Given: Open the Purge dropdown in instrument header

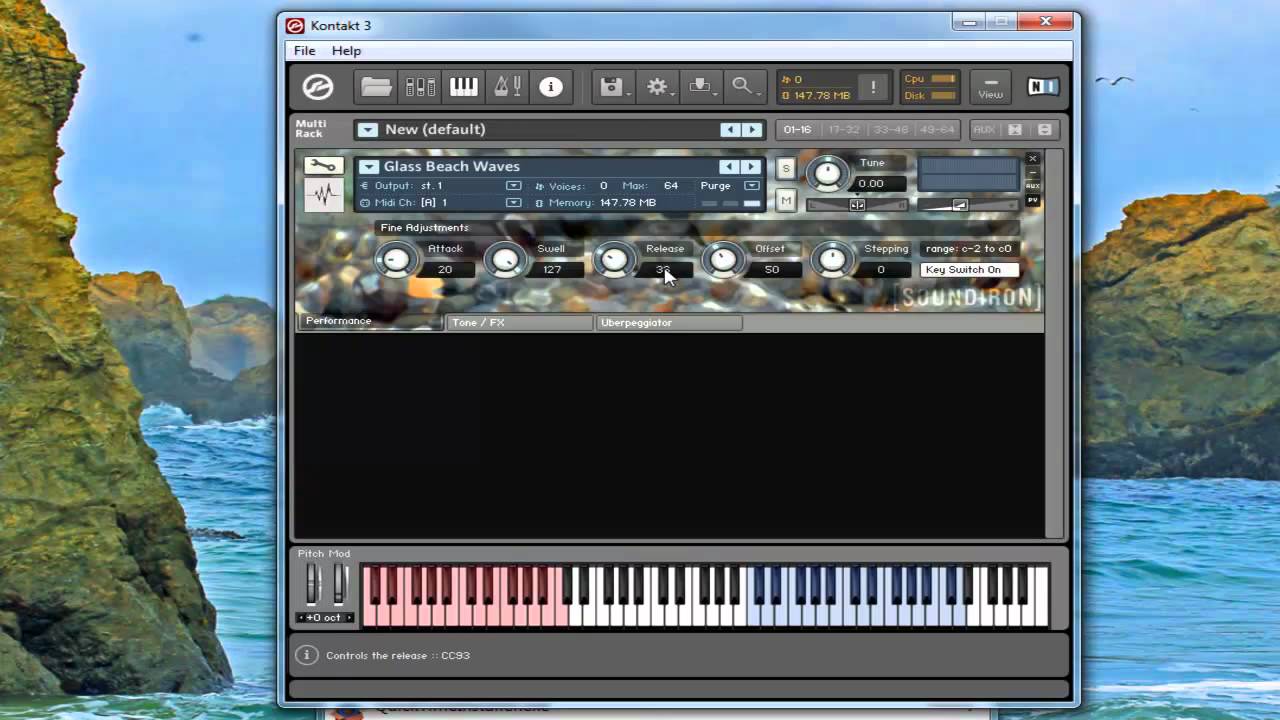Looking at the screenshot, I should point(752,185).
